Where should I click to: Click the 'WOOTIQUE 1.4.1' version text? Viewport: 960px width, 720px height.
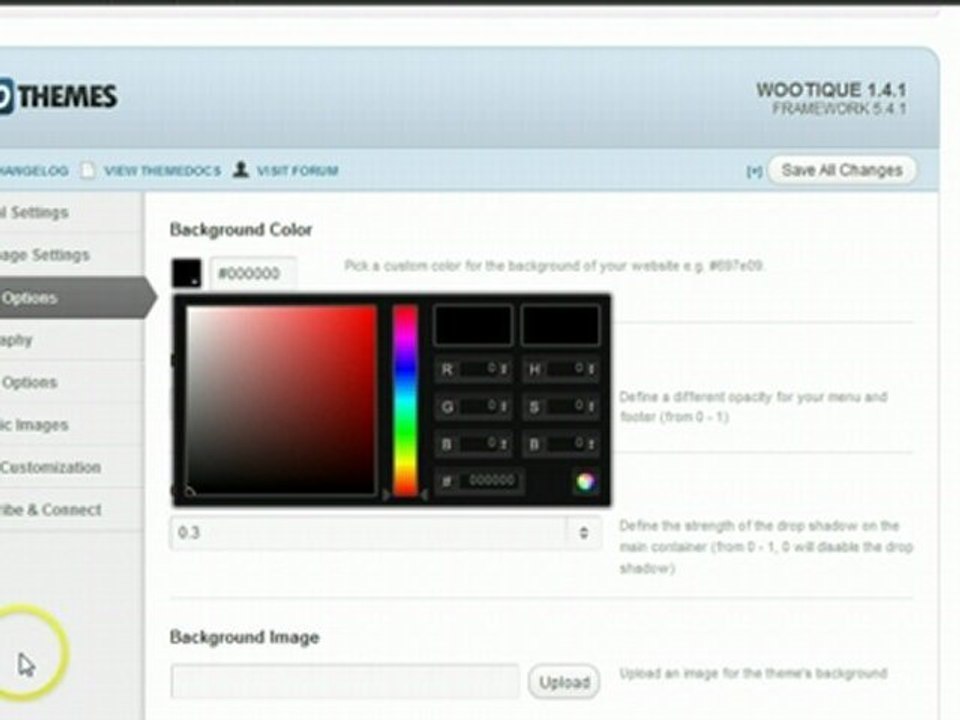point(831,90)
